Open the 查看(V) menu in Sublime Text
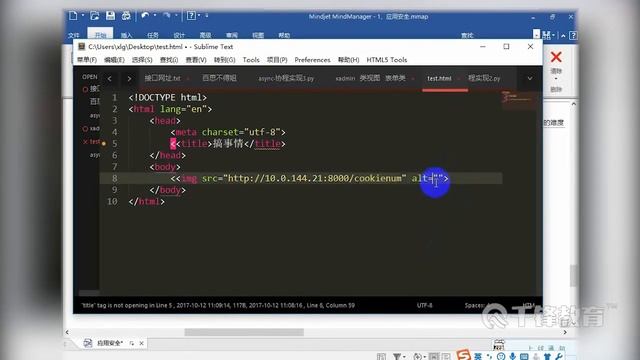 coord(196,60)
